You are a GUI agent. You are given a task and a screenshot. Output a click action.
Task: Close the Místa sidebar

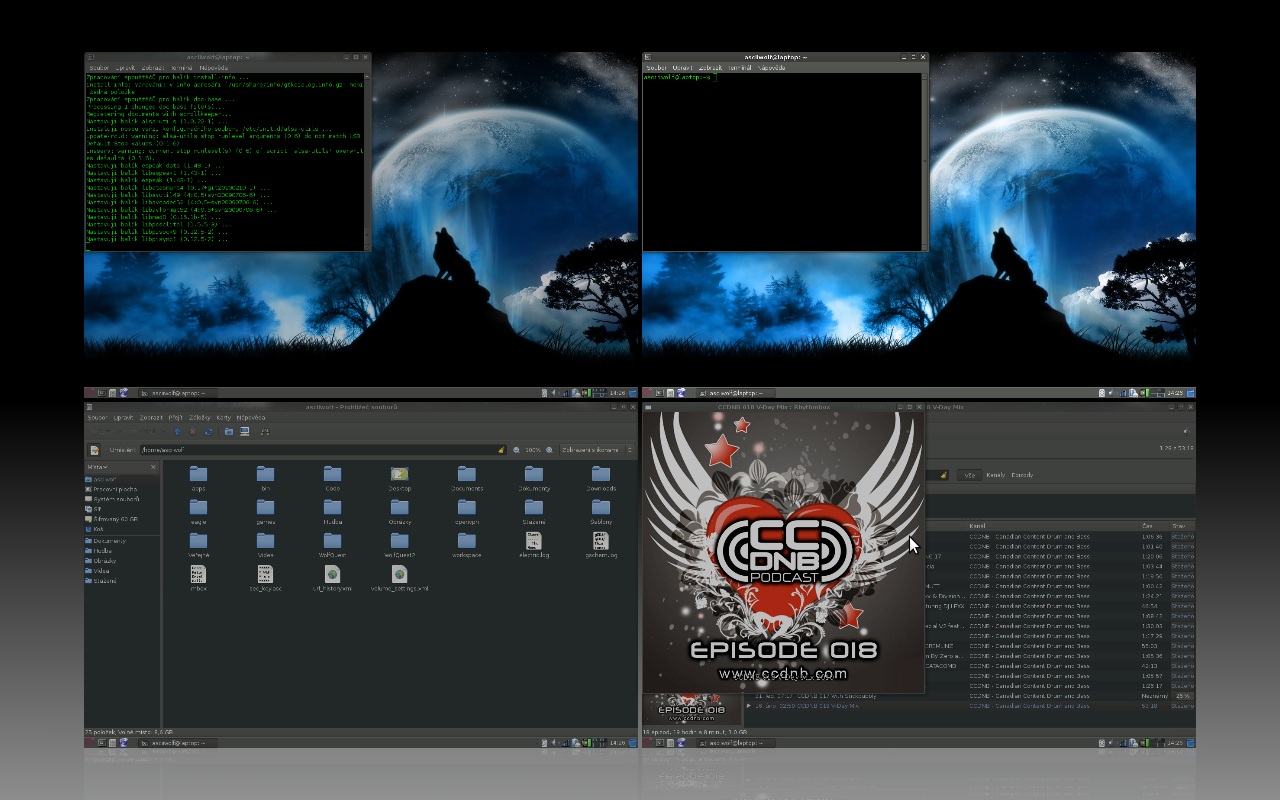pos(153,467)
